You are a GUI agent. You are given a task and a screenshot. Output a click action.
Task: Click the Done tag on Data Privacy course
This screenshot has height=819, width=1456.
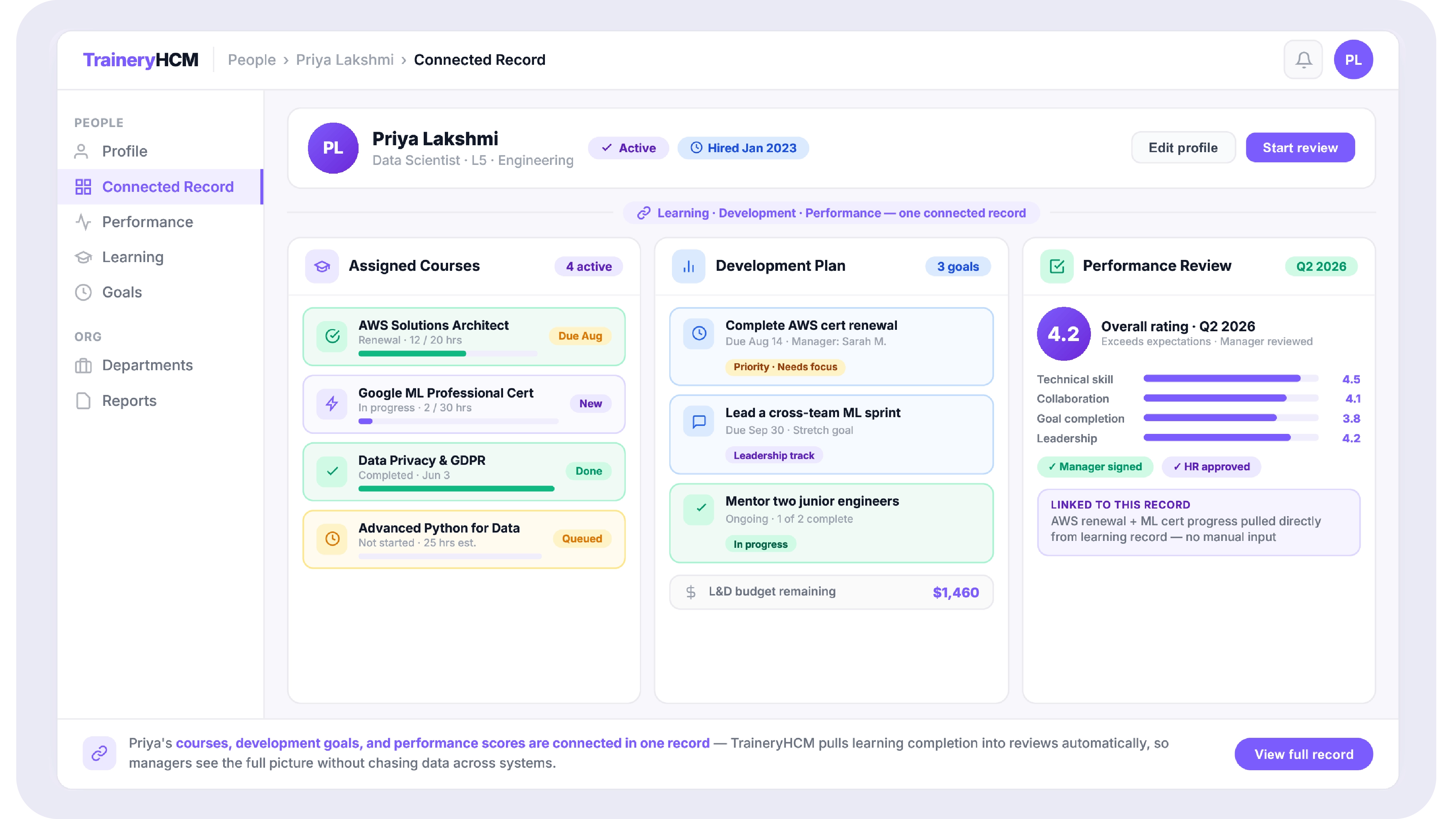tap(588, 471)
